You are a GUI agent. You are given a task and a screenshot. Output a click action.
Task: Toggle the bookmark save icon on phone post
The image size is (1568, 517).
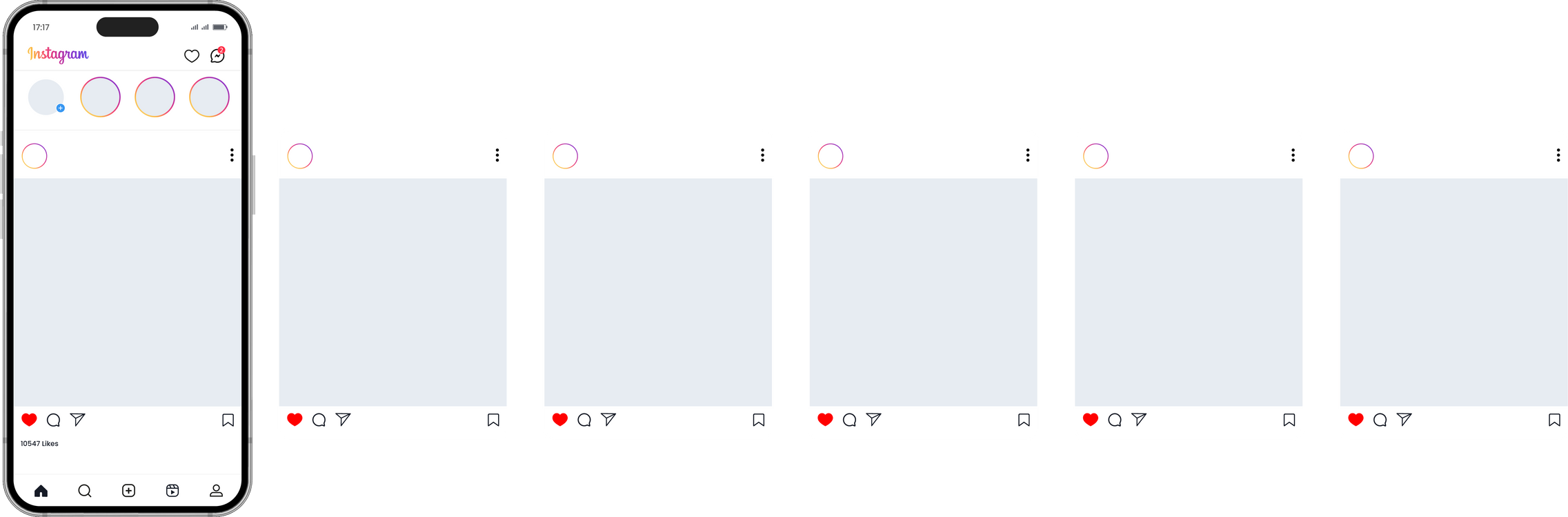[x=228, y=420]
